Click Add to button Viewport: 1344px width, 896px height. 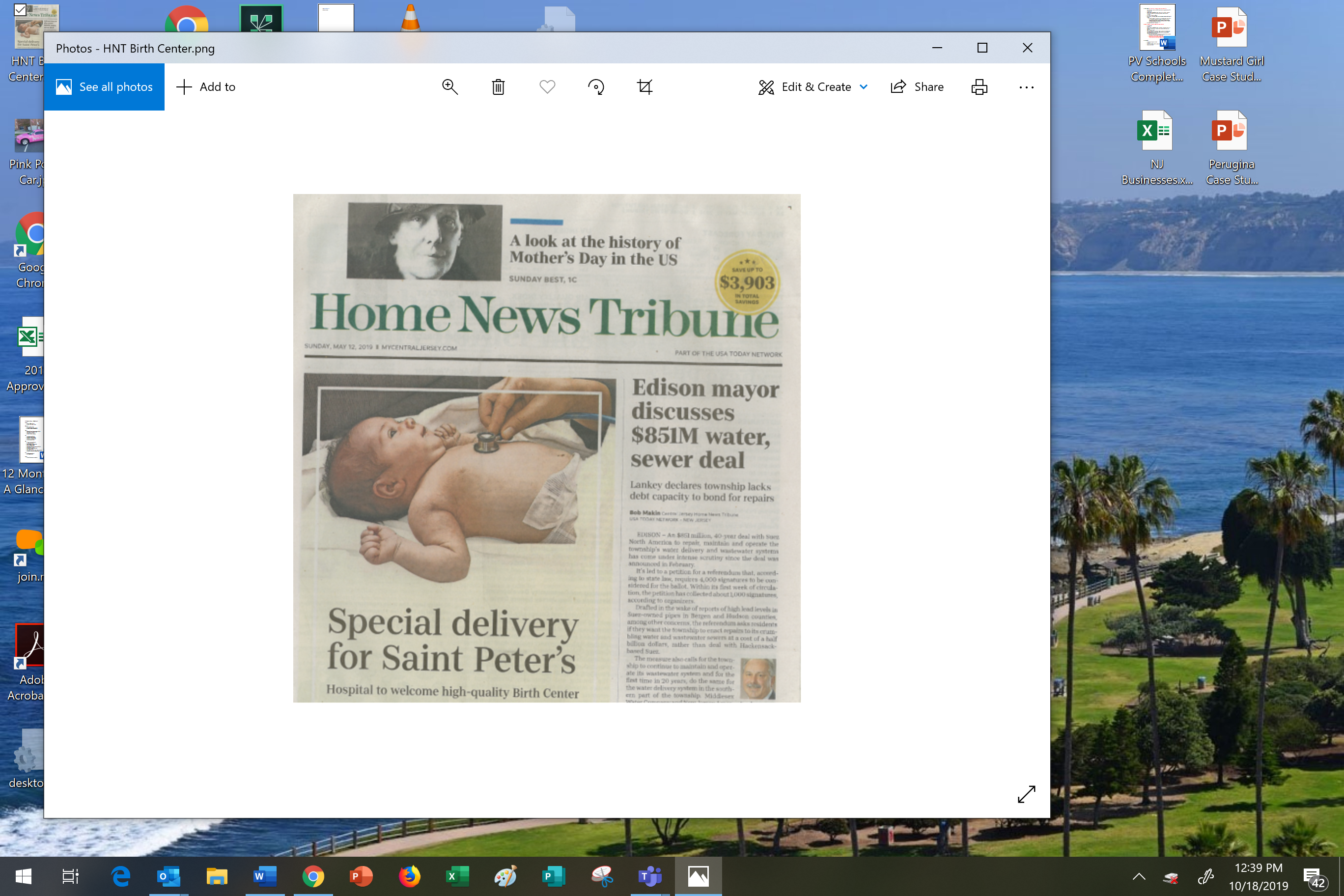coord(206,87)
